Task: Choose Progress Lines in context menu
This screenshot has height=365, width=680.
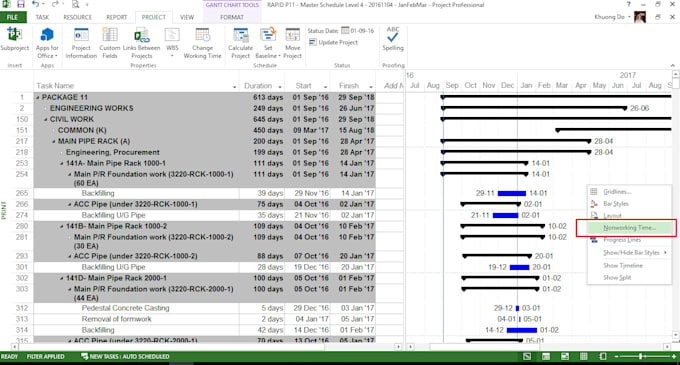Action: click(x=629, y=240)
